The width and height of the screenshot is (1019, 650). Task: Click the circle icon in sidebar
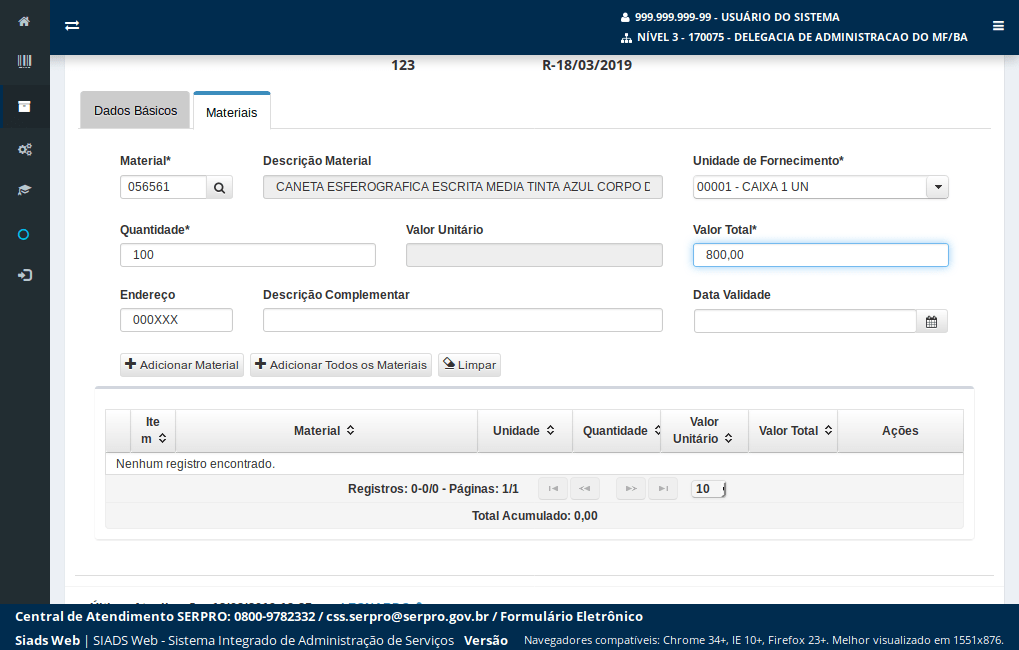23,235
